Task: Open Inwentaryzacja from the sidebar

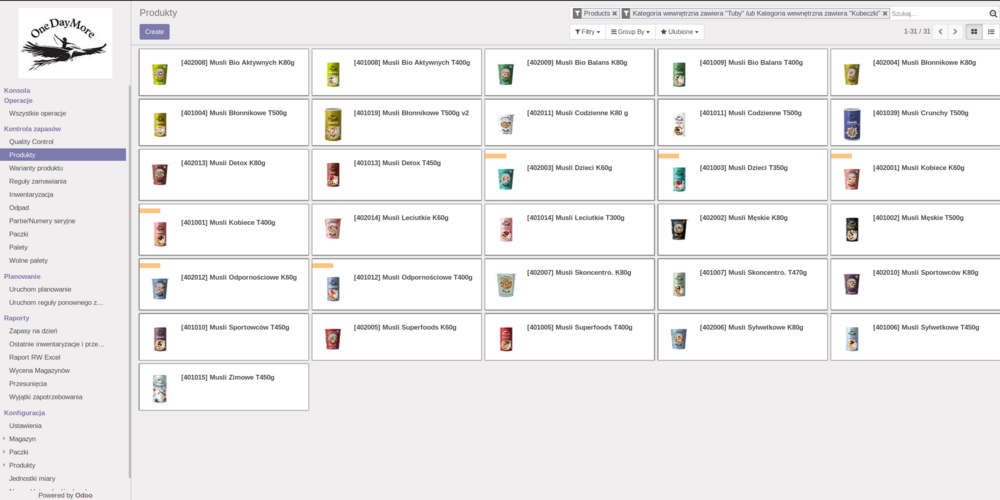Action: pyautogui.click(x=31, y=194)
